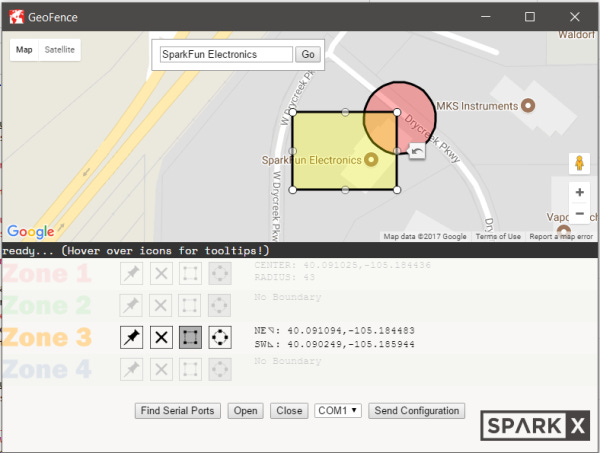Zoom out the map with minus
Image resolution: width=600 pixels, height=453 pixels.
[x=579, y=213]
